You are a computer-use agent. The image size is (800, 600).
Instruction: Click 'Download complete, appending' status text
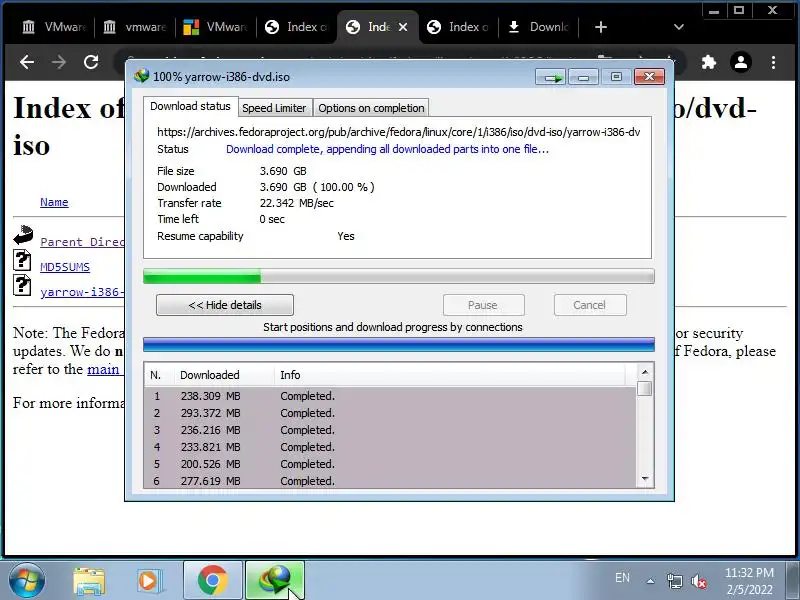pos(387,149)
